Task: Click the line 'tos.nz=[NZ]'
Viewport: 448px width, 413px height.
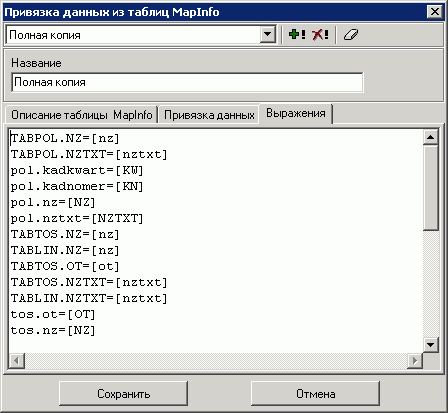Action: (x=53, y=330)
